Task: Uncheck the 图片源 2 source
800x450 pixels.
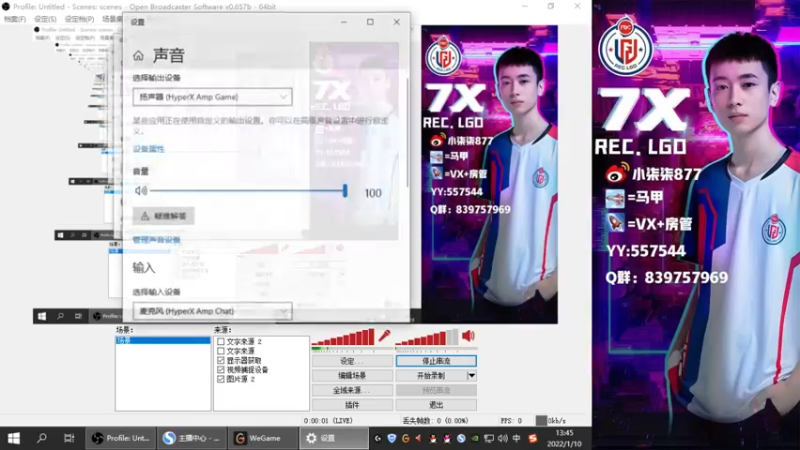Action: (x=220, y=379)
